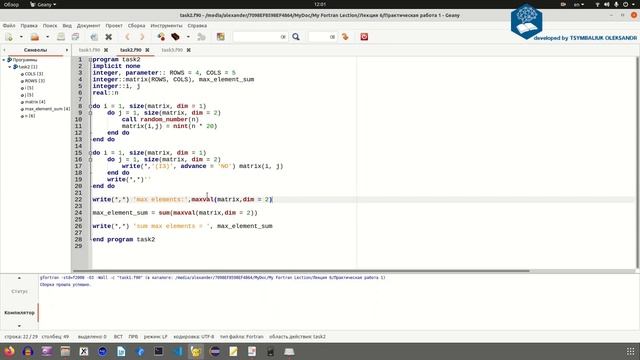
Task: Open the Build options dropdown arrow
Action: 188,37
